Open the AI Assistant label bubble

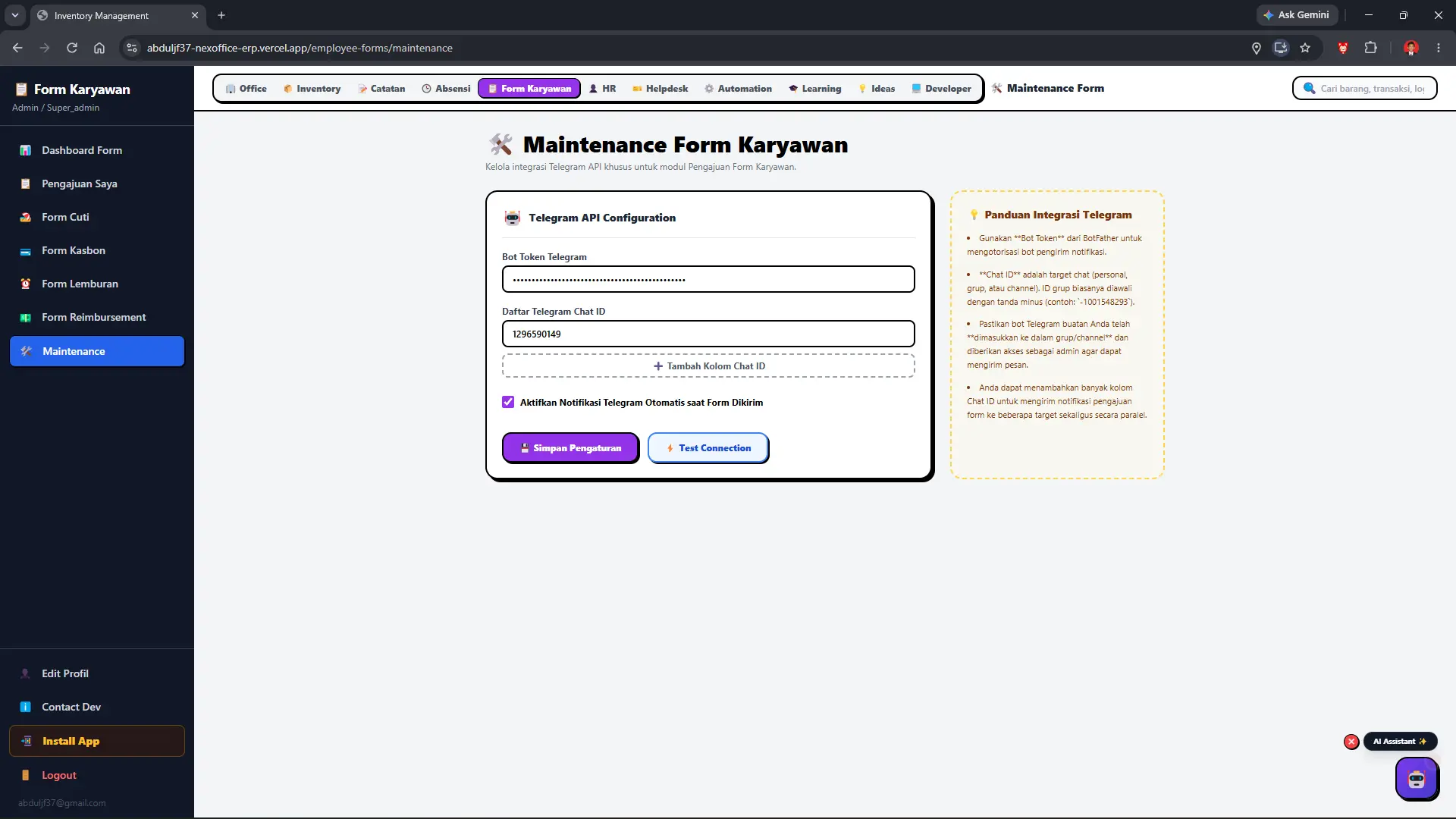tap(1400, 741)
